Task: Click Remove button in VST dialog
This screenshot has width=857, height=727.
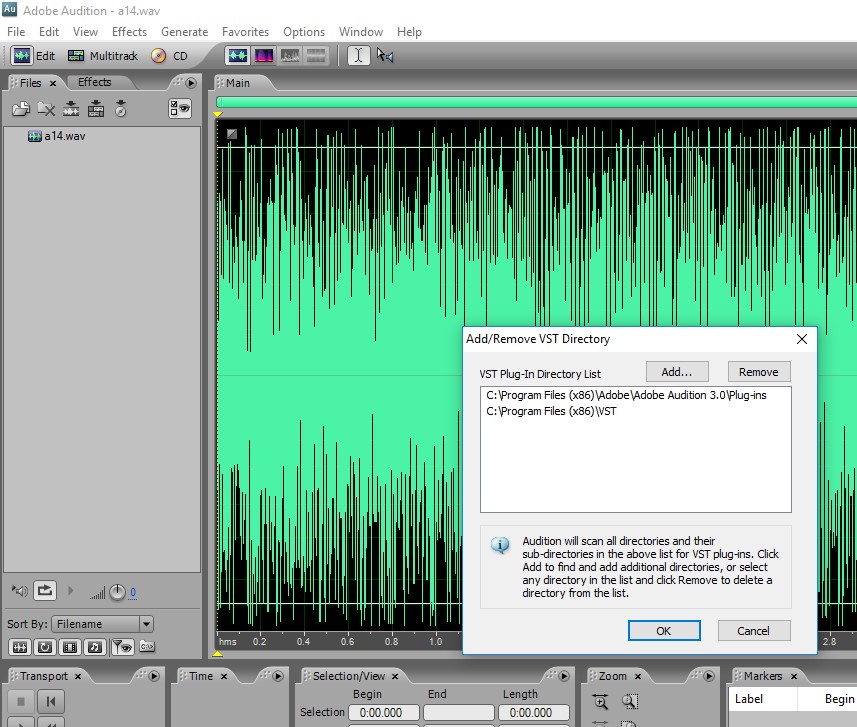Action: (759, 372)
